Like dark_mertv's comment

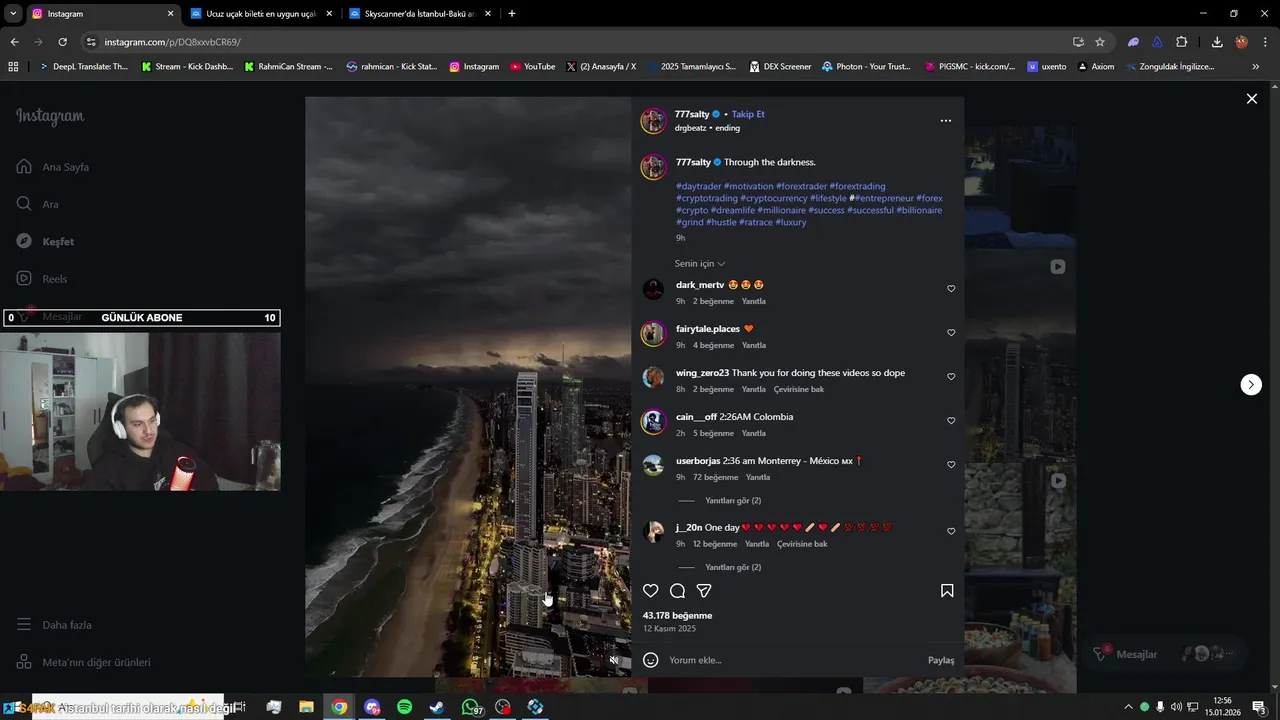[x=951, y=289]
